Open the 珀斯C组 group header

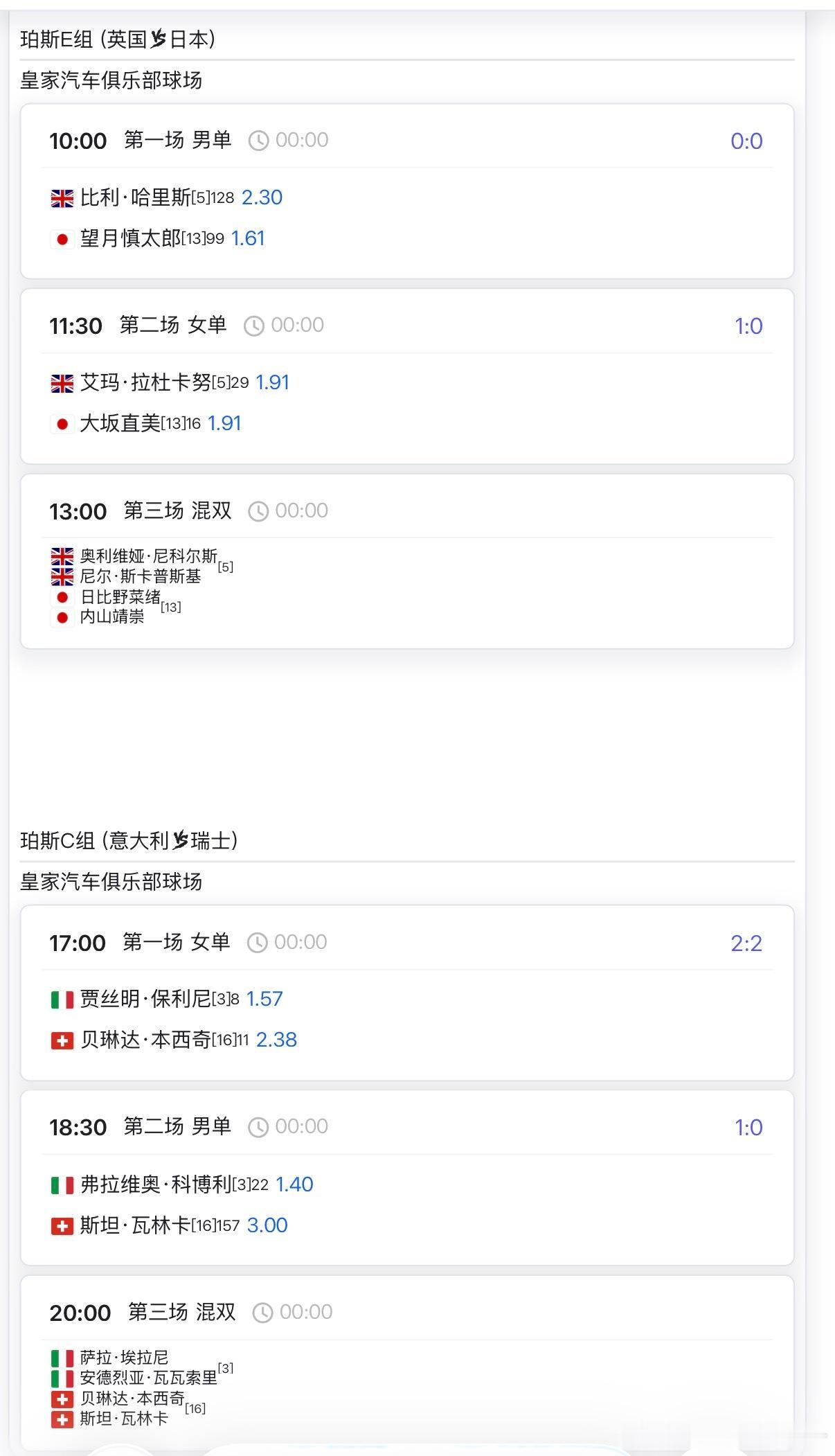(129, 841)
